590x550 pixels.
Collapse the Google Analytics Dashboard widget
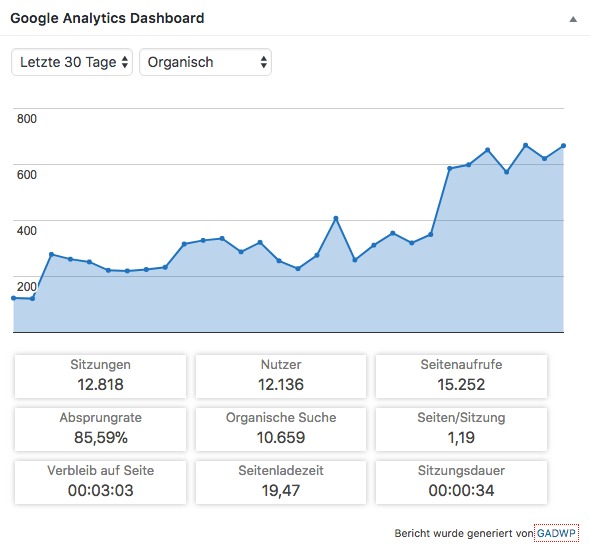[573, 19]
